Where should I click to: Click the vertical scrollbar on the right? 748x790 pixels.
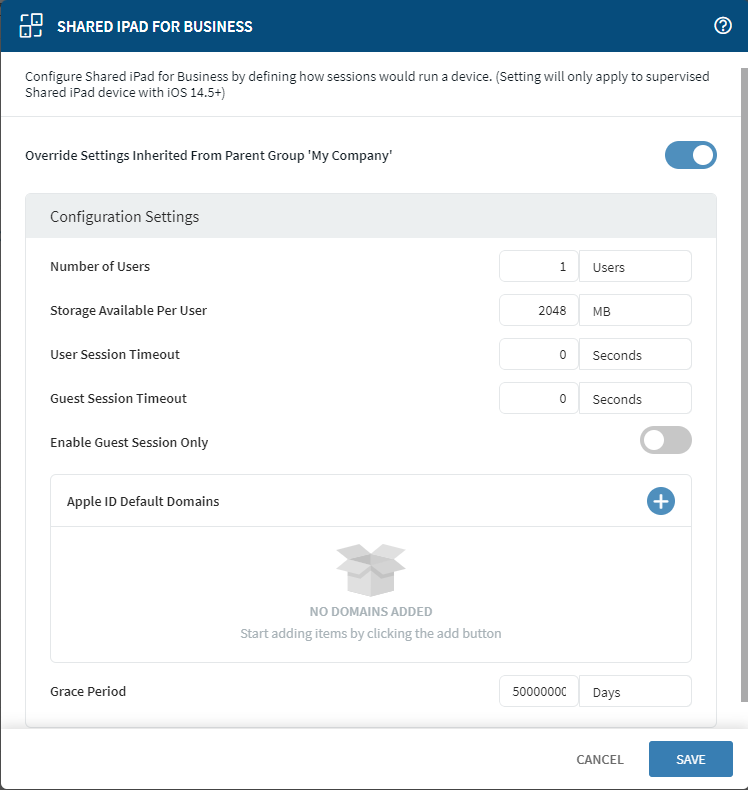click(743, 380)
